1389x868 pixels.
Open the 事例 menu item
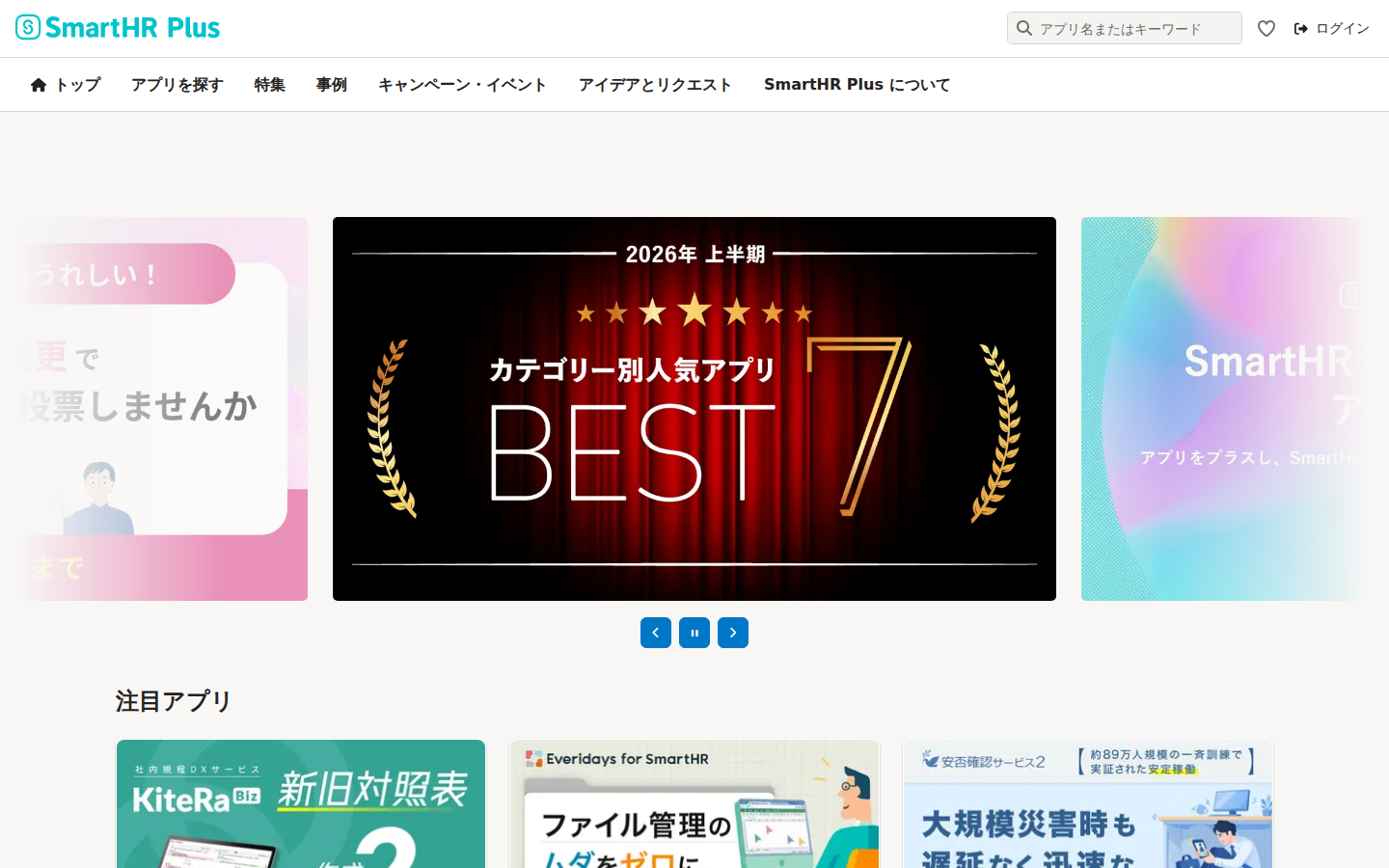coord(332,85)
